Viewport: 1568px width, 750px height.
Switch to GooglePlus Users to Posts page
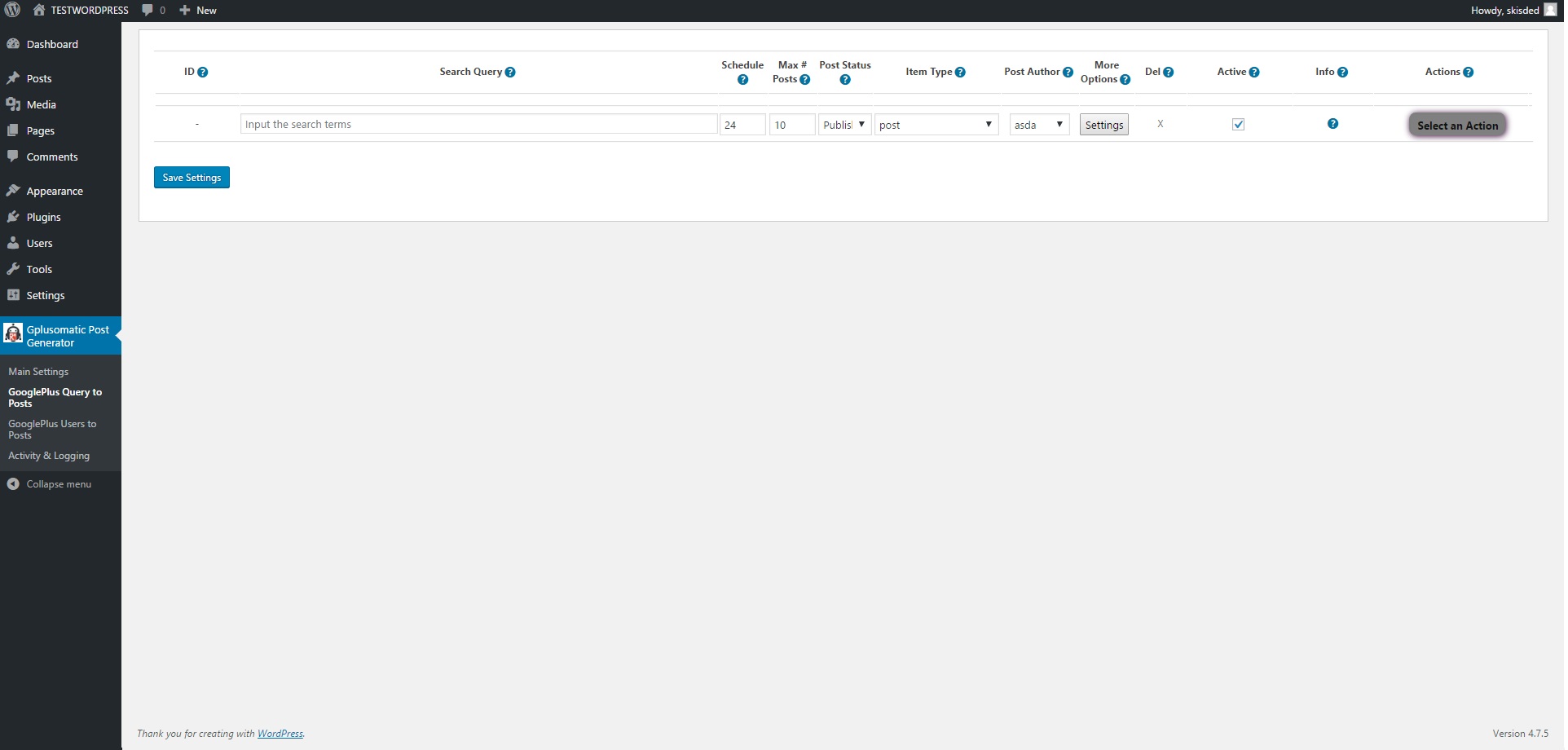(52, 429)
